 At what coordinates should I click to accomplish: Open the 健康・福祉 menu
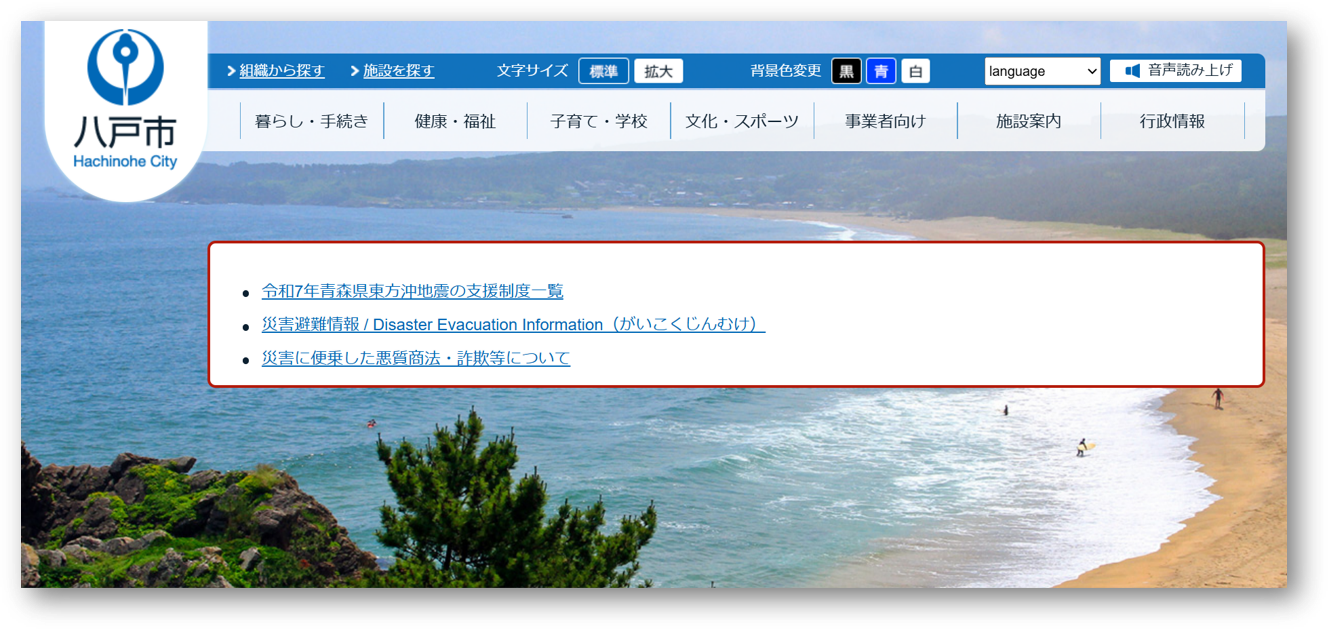coord(455,121)
